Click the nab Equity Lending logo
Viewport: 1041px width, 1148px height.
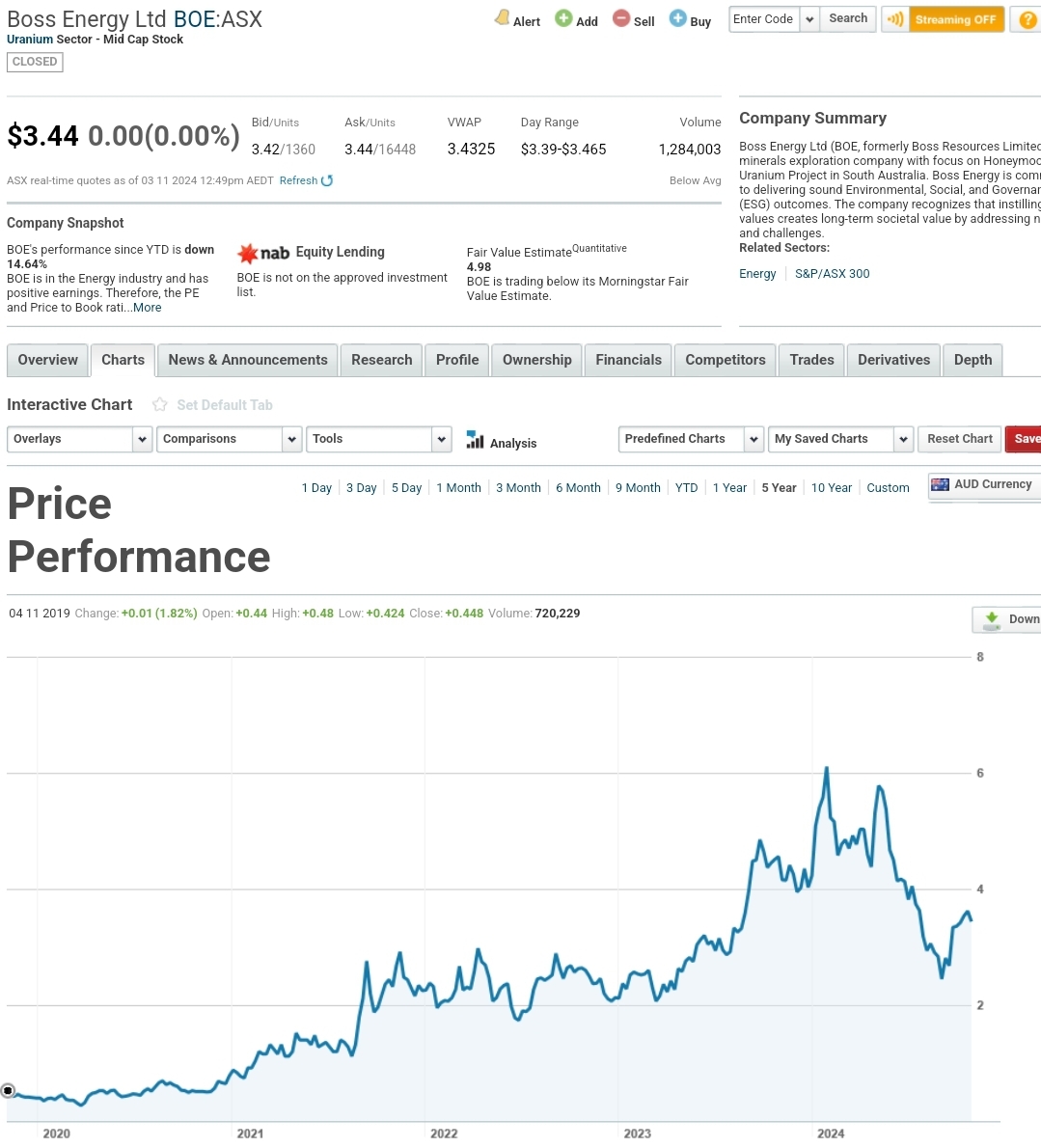(263, 254)
